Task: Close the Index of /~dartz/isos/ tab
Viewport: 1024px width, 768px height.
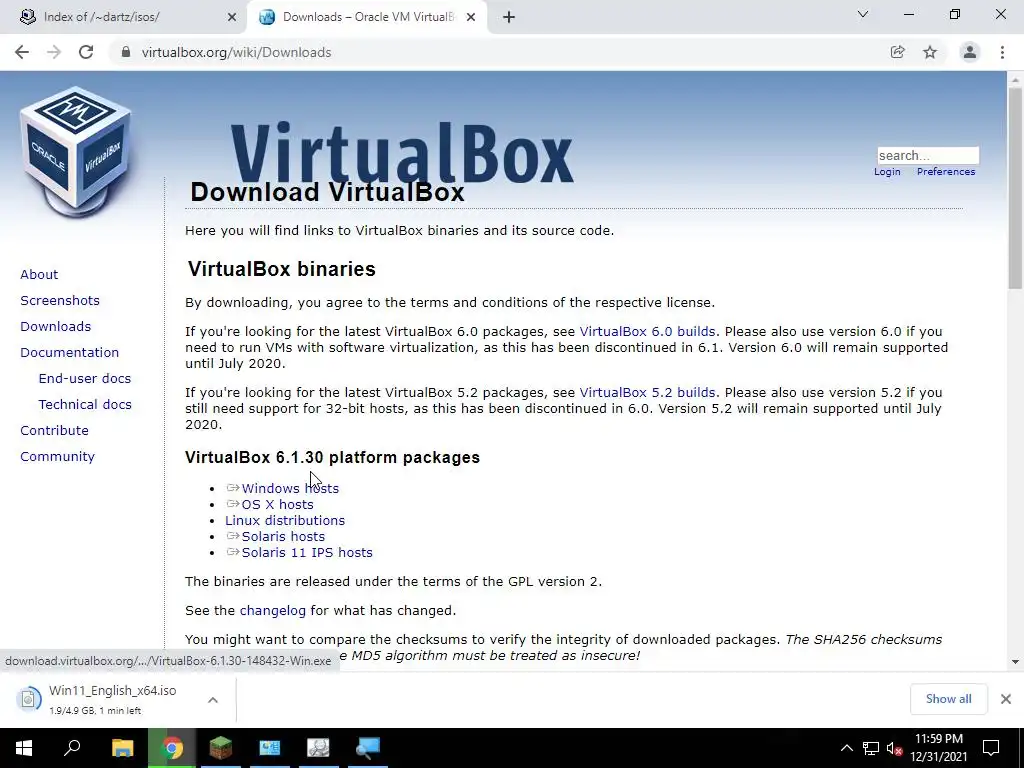Action: tap(232, 18)
